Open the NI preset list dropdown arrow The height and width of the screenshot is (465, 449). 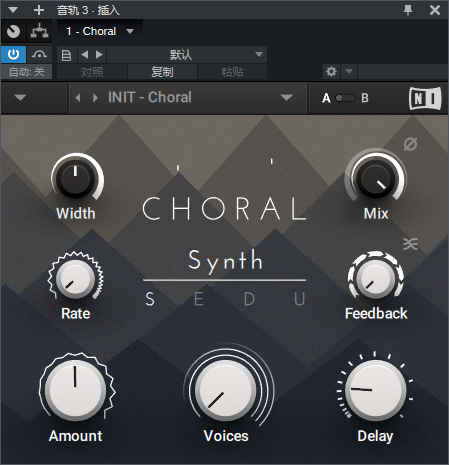tap(286, 98)
